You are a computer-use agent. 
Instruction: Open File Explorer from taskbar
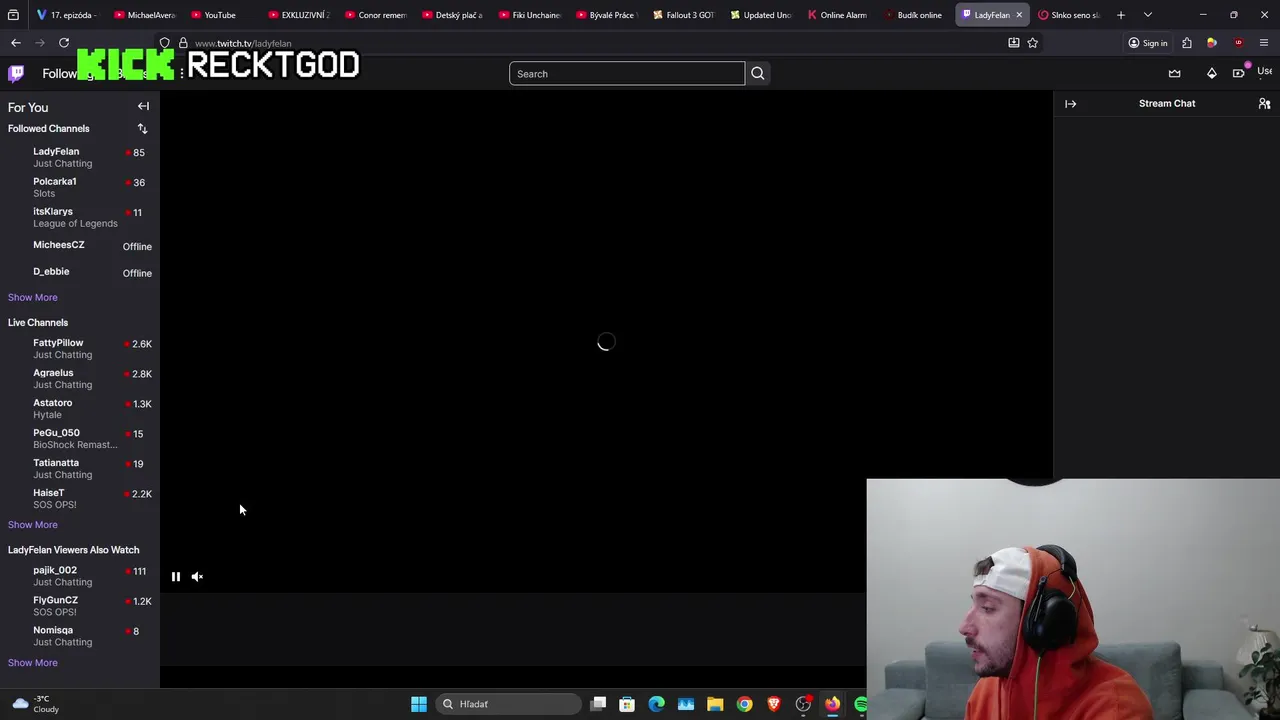pos(715,704)
